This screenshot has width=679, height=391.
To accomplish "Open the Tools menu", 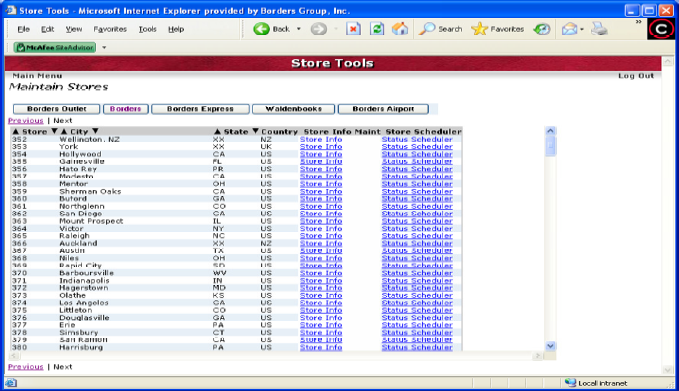I will pos(147,29).
